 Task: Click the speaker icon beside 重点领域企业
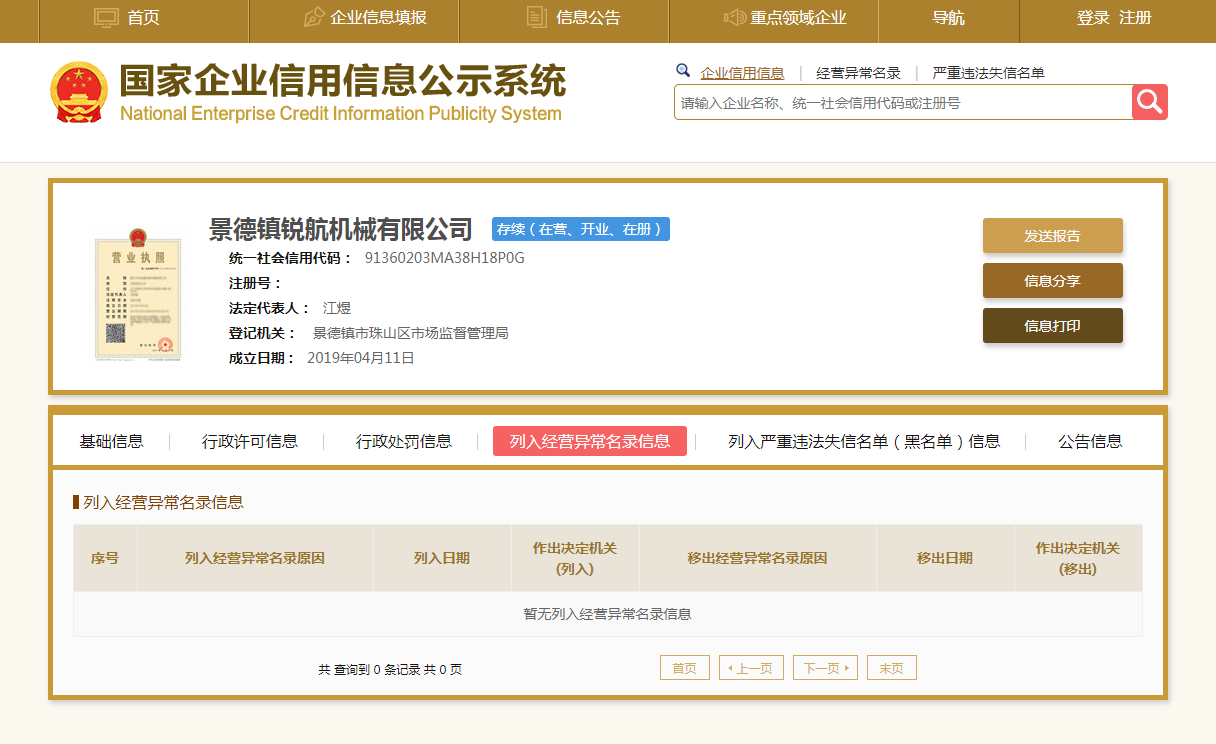[x=735, y=17]
